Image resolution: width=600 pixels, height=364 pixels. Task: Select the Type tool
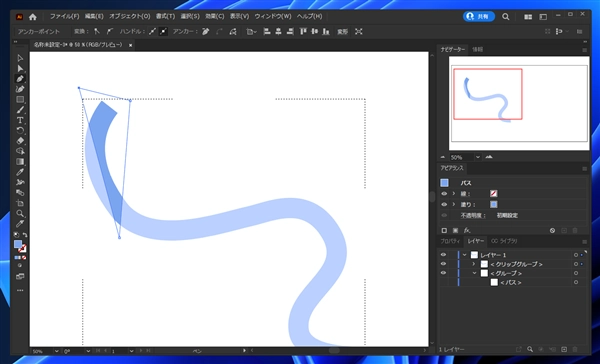(20, 120)
